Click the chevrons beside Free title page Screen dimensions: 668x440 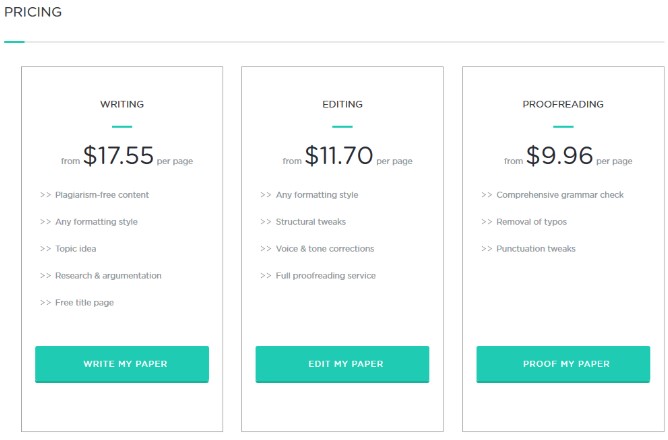(46, 303)
